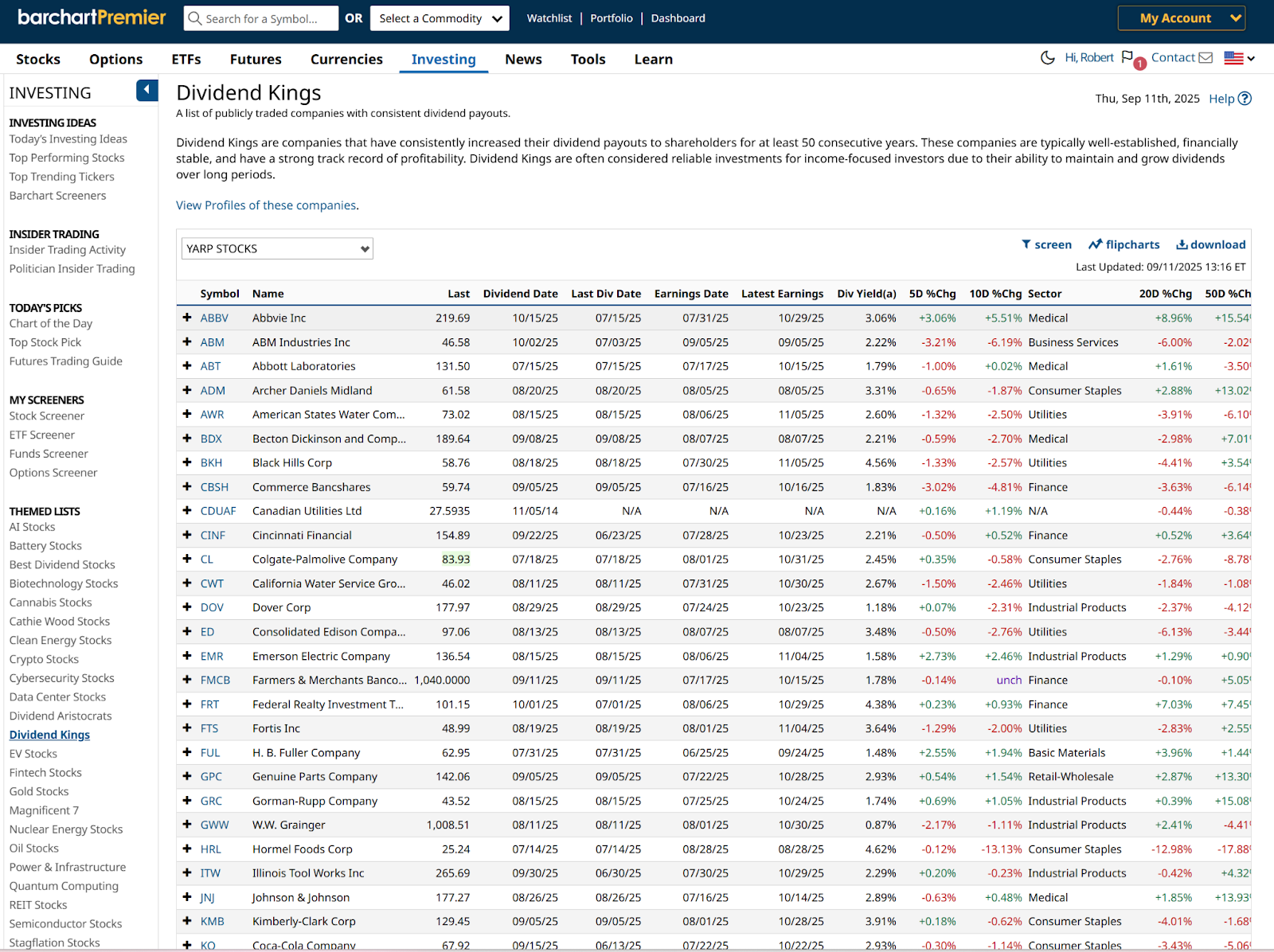Expand the ABM row plus icon
This screenshot has width=1274, height=952.
click(x=187, y=342)
